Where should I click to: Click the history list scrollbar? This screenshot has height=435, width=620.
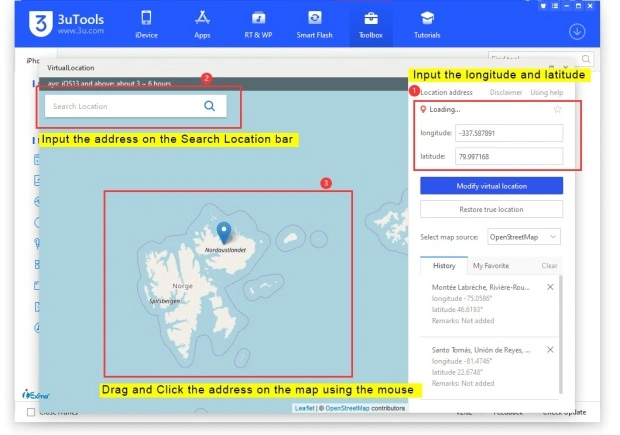coord(561,335)
